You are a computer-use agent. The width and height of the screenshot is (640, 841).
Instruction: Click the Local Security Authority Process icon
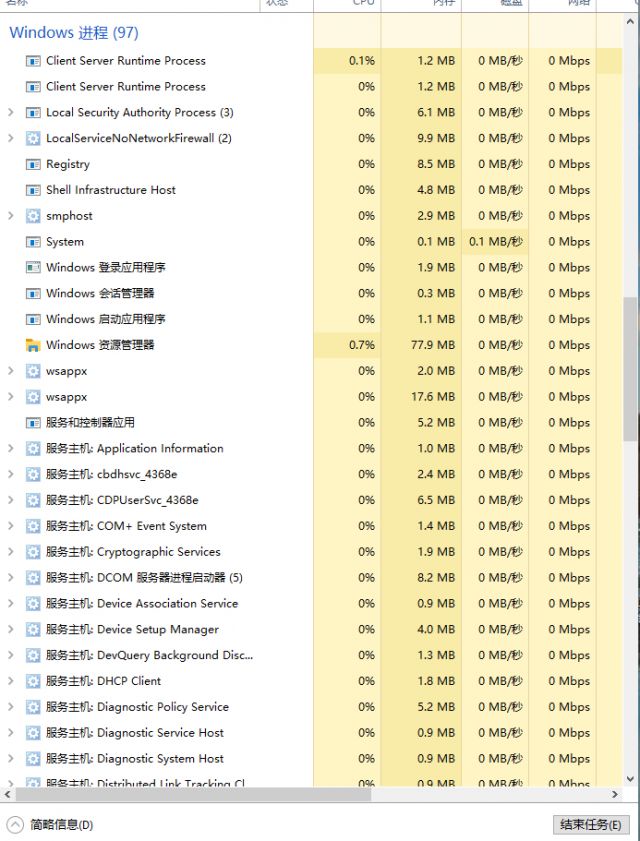[33, 113]
